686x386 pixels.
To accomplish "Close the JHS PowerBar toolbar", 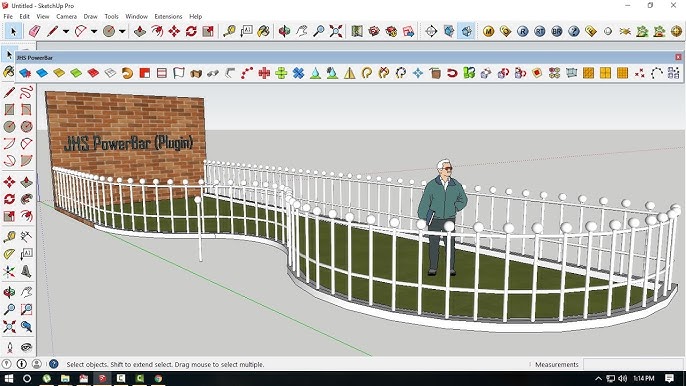I will pyautogui.click(x=678, y=57).
